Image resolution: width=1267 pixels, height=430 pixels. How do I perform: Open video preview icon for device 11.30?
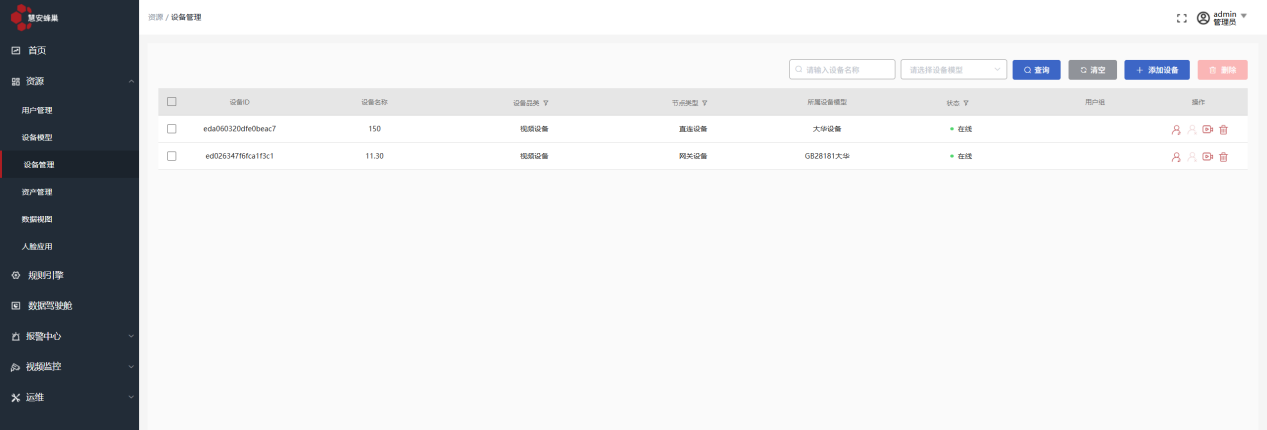pyautogui.click(x=1207, y=157)
